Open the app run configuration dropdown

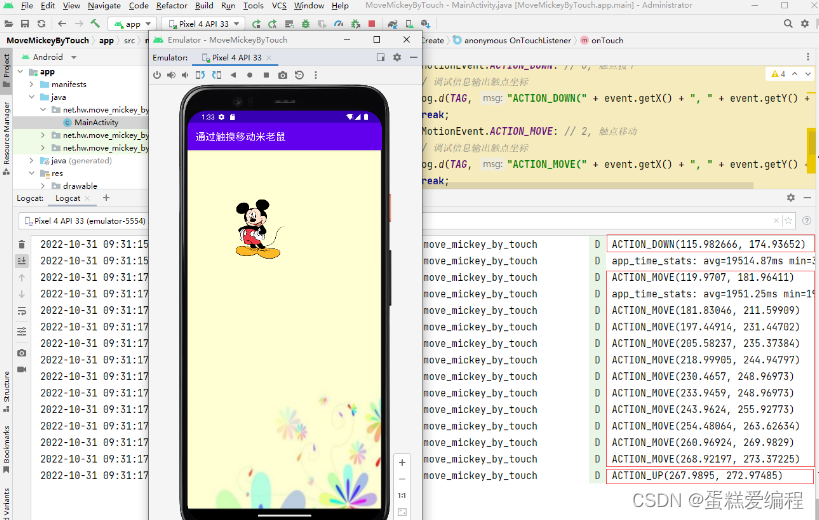pyautogui.click(x=133, y=24)
